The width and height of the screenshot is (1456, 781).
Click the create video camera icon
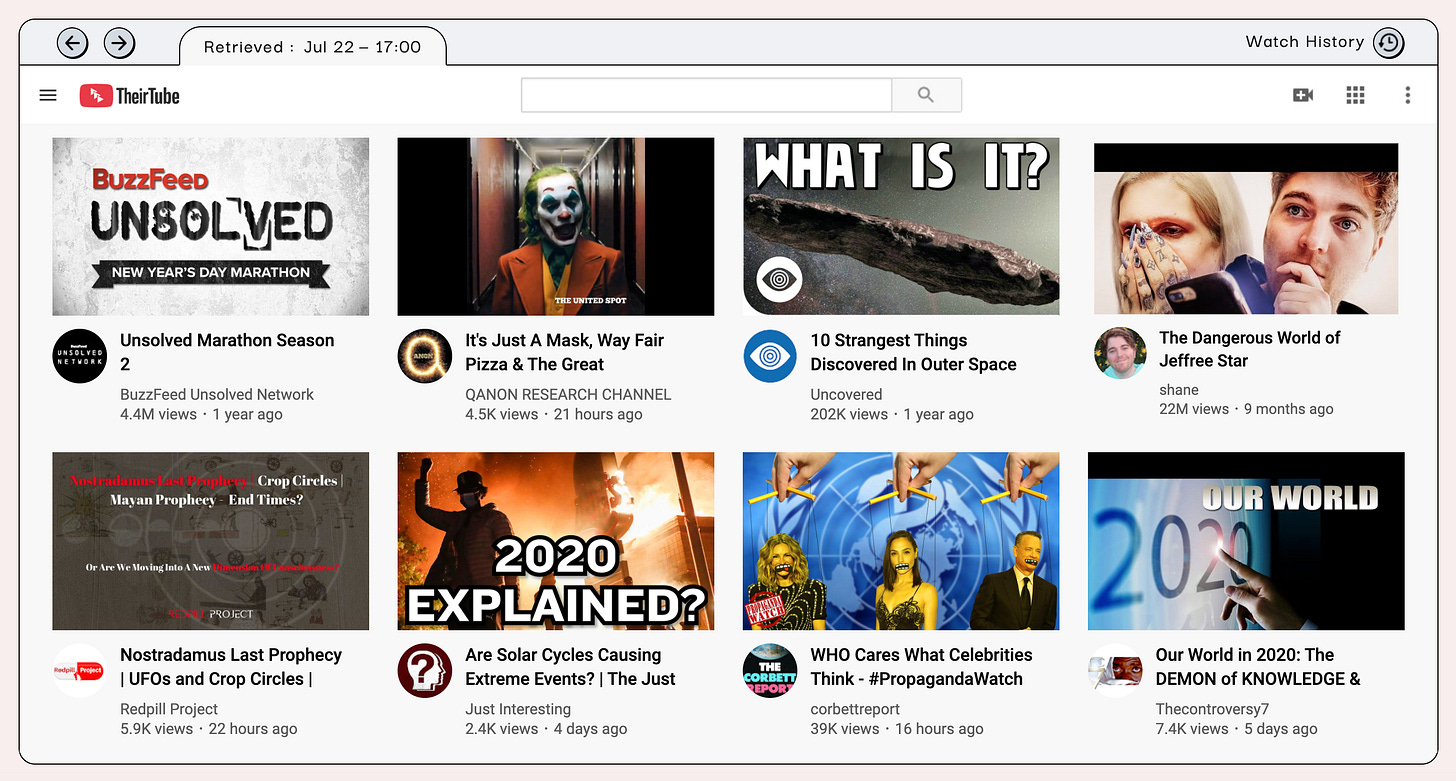tap(1302, 95)
